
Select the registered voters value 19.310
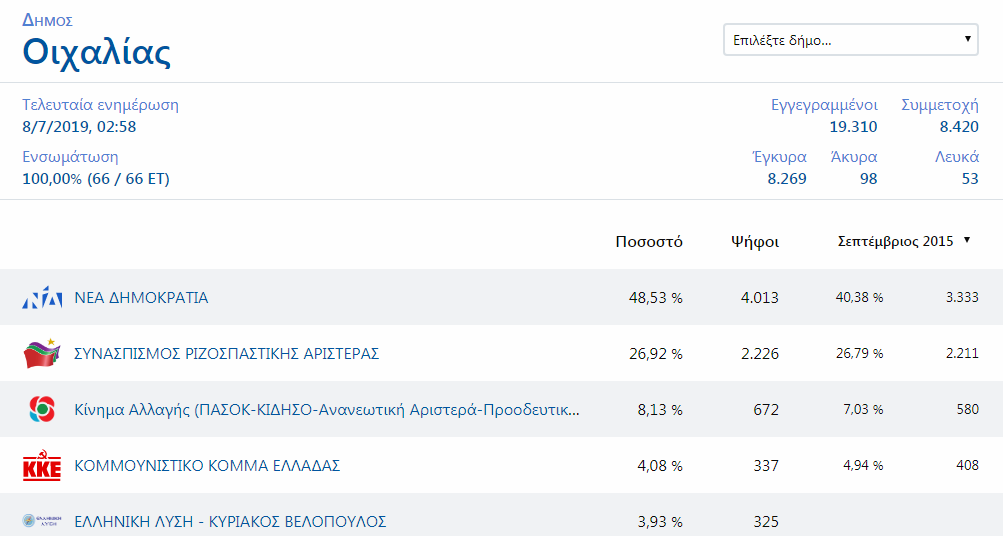click(x=853, y=127)
